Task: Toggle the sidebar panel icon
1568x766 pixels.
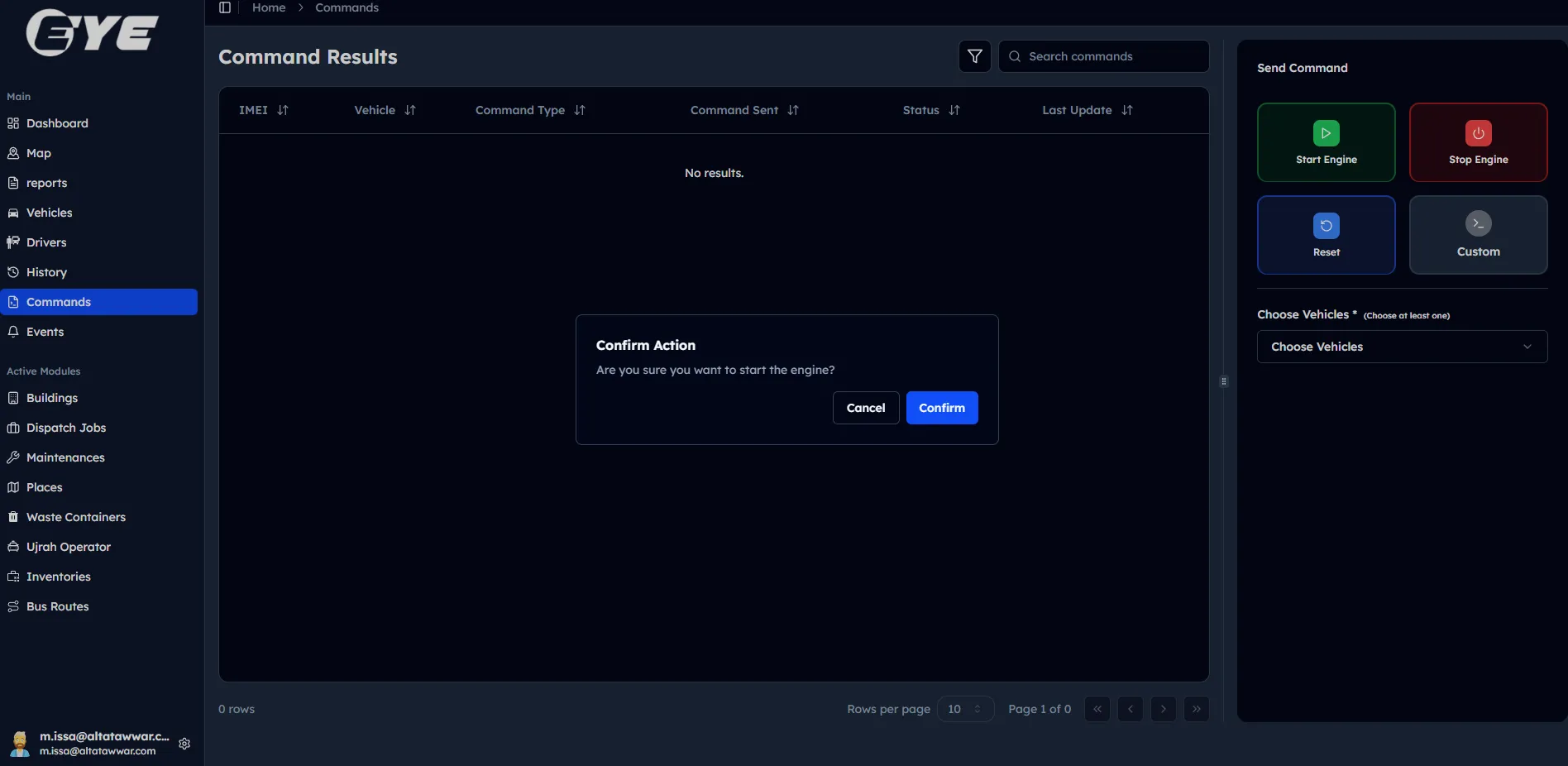Action: (x=224, y=7)
